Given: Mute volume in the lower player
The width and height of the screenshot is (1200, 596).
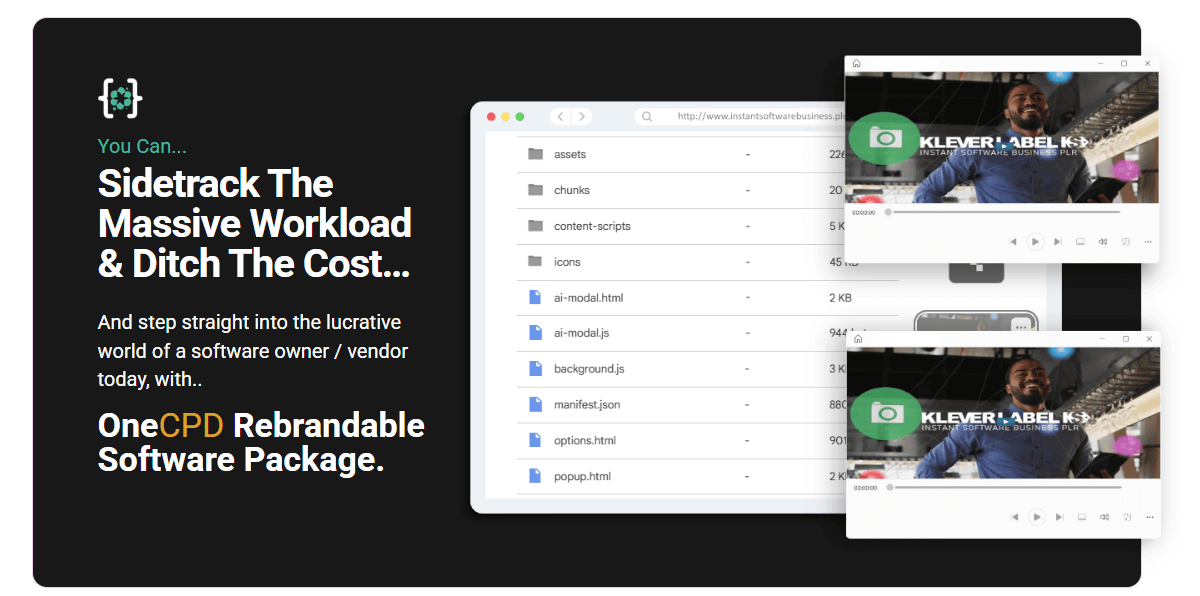Looking at the screenshot, I should click(x=1104, y=517).
